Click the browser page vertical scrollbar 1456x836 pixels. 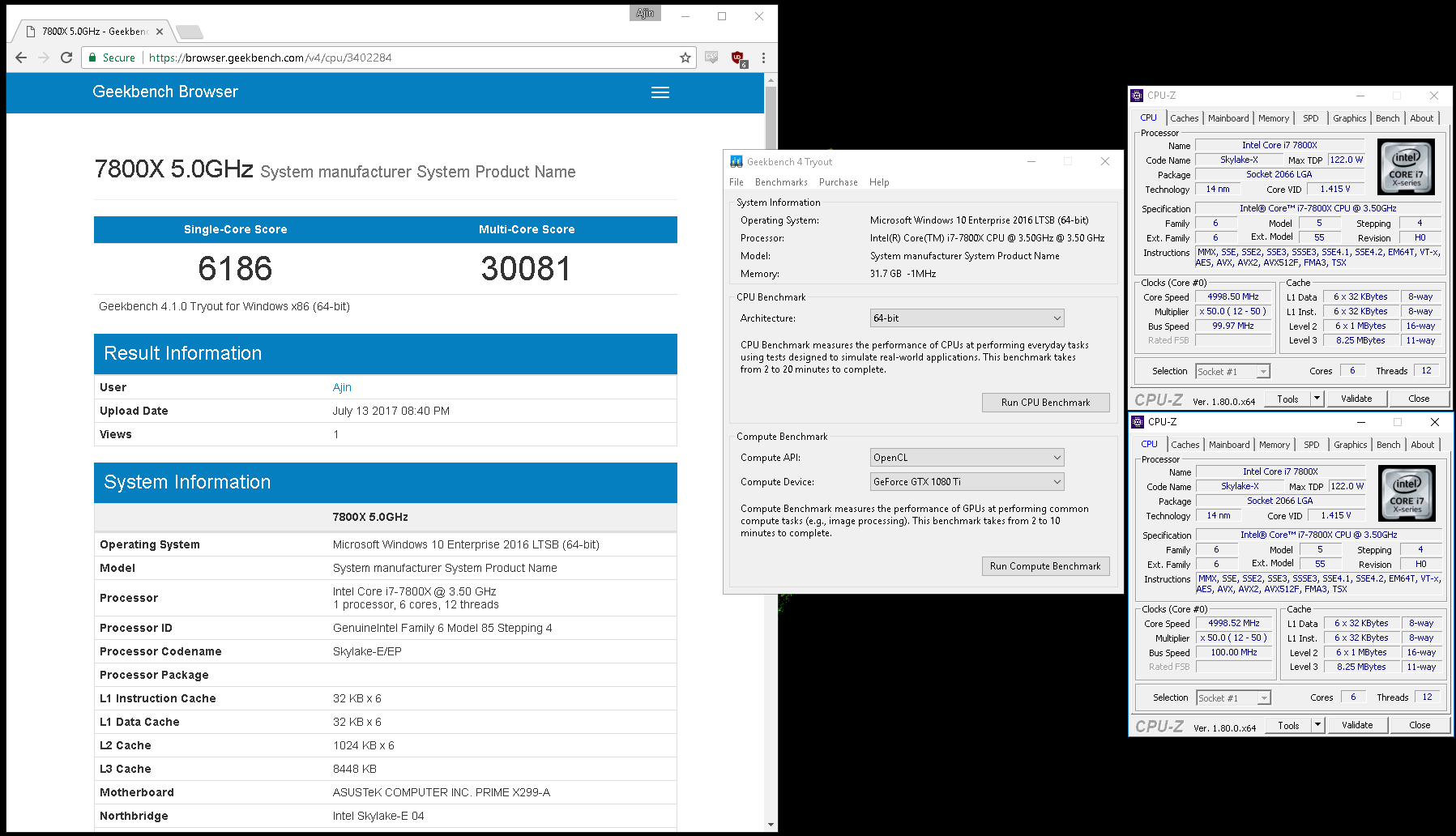coord(771,118)
